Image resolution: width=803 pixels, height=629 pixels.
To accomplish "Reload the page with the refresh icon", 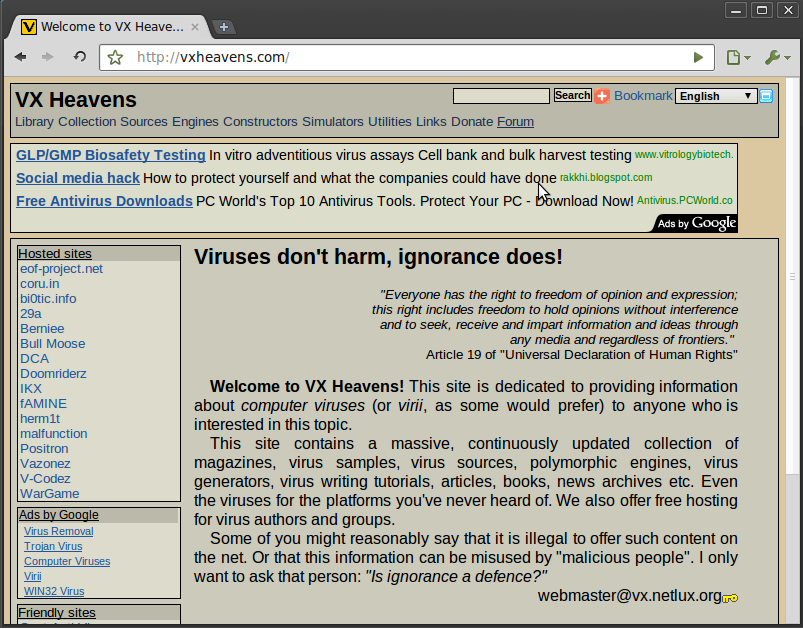I will click(x=79, y=56).
